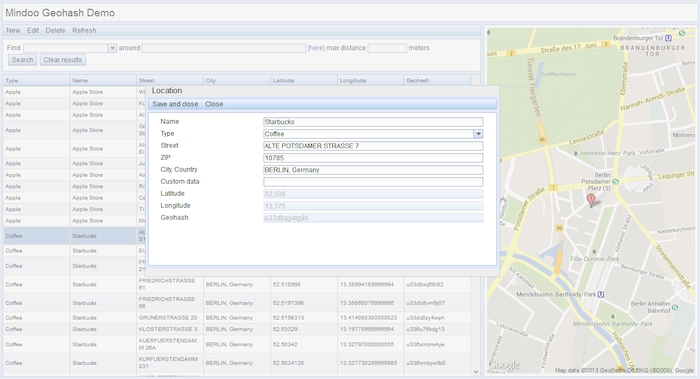
Task: Click the City, Country input field
Action: coord(373,170)
